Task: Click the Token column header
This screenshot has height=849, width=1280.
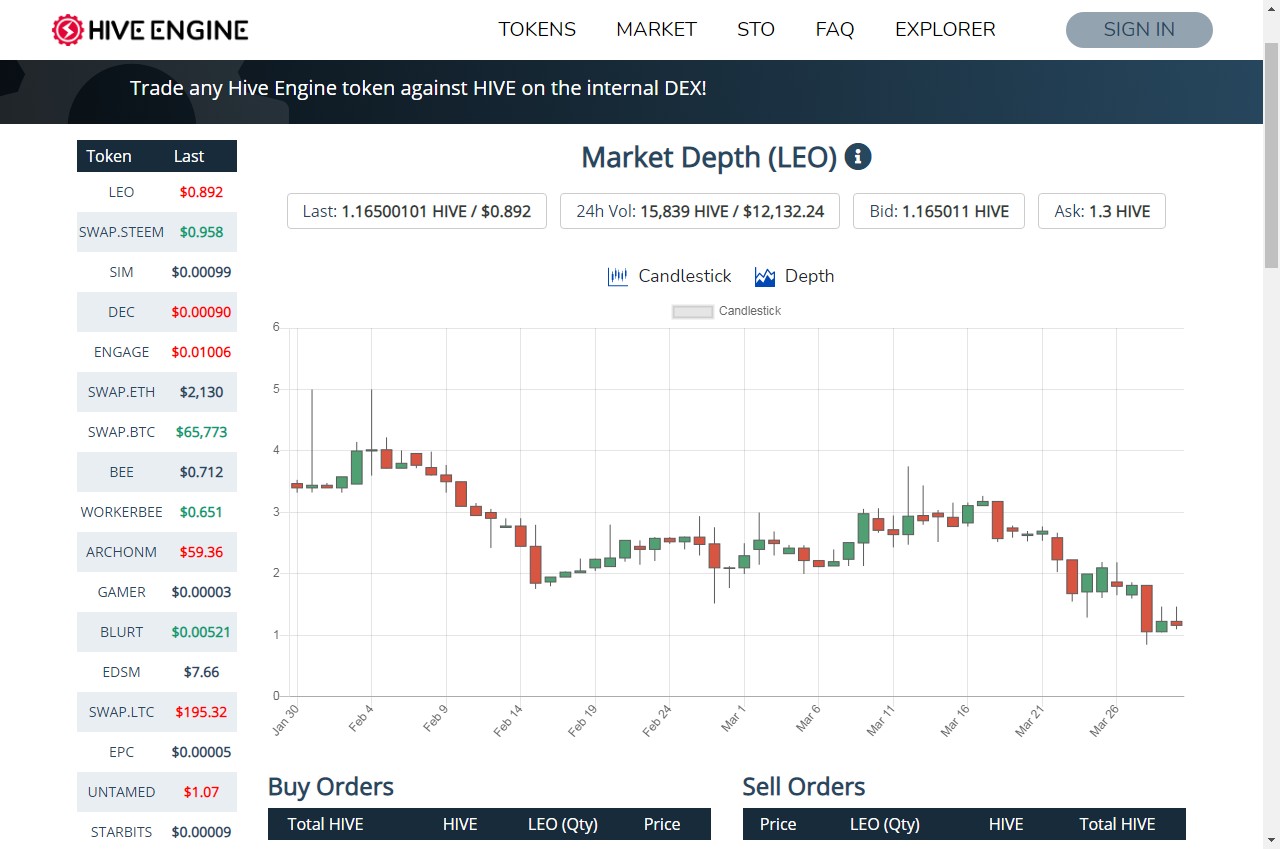Action: point(109,156)
